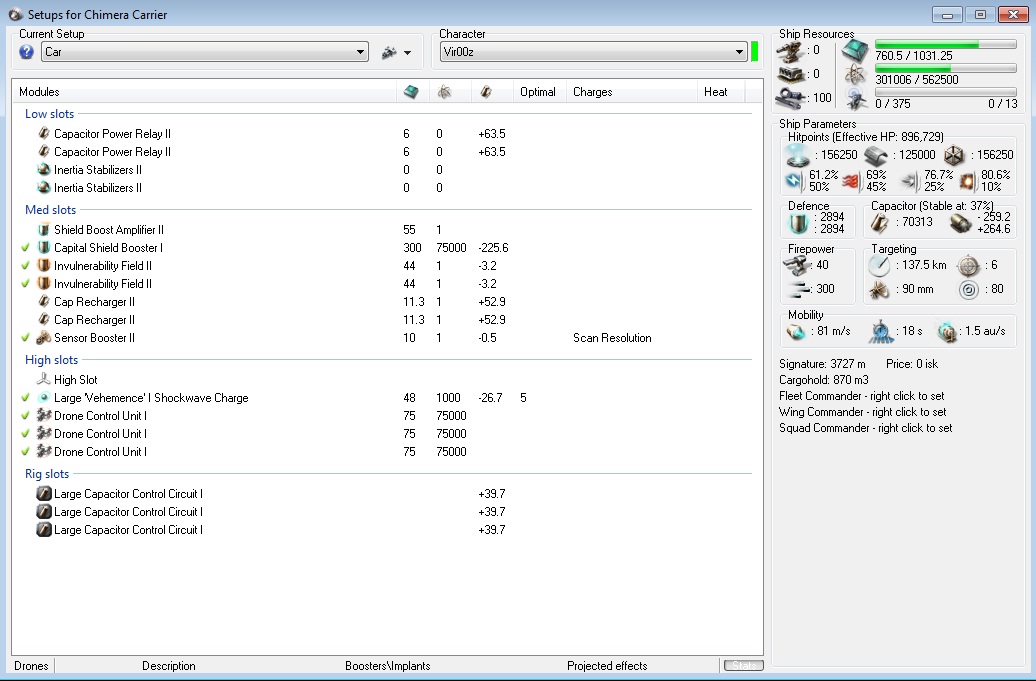Click the Shield Boost Amplifier II icon

click(x=44, y=230)
